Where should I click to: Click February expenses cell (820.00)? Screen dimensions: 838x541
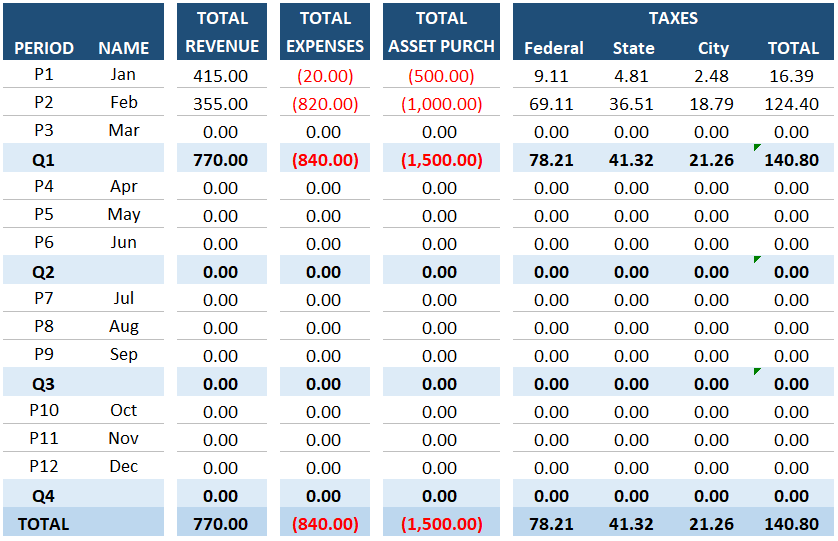[324, 104]
